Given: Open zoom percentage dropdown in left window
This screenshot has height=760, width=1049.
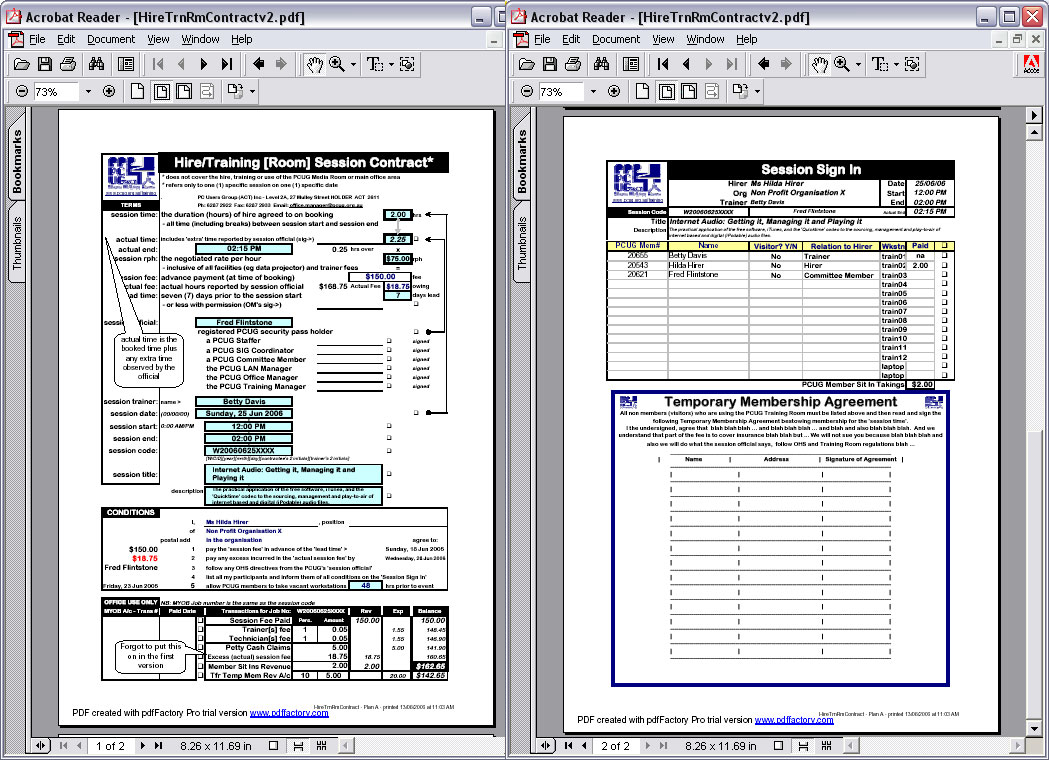Looking at the screenshot, I should [88, 91].
